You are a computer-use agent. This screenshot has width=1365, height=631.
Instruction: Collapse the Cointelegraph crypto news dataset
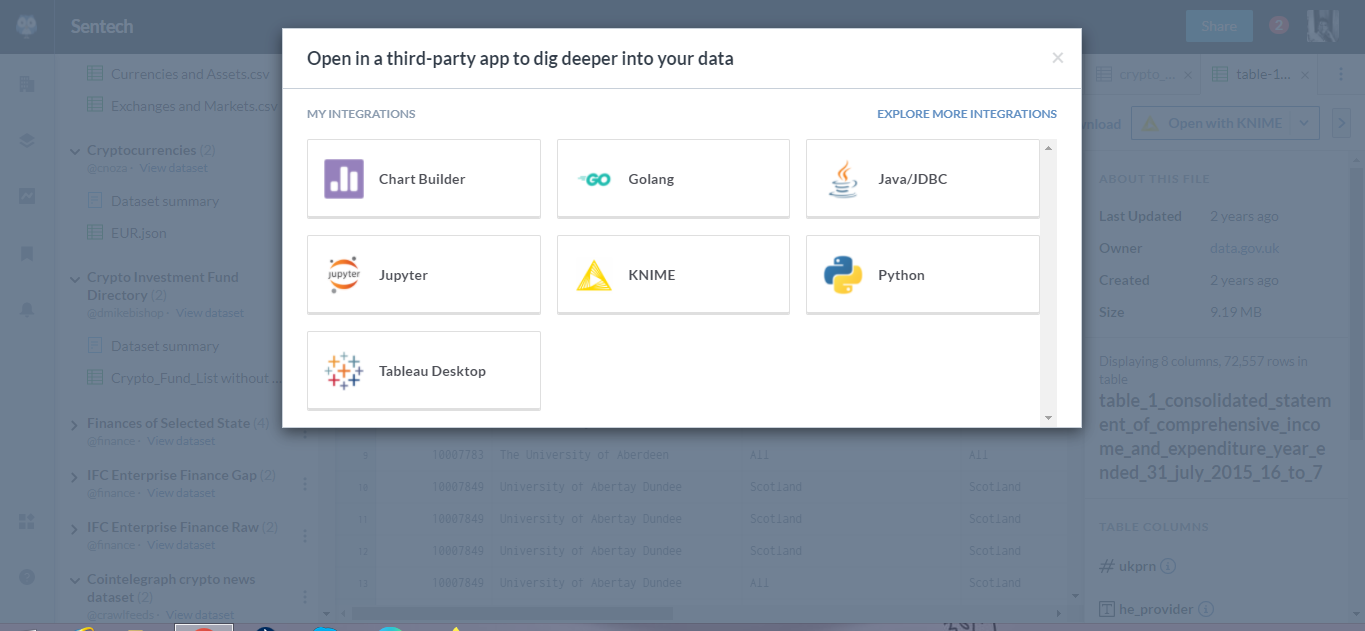click(x=75, y=580)
